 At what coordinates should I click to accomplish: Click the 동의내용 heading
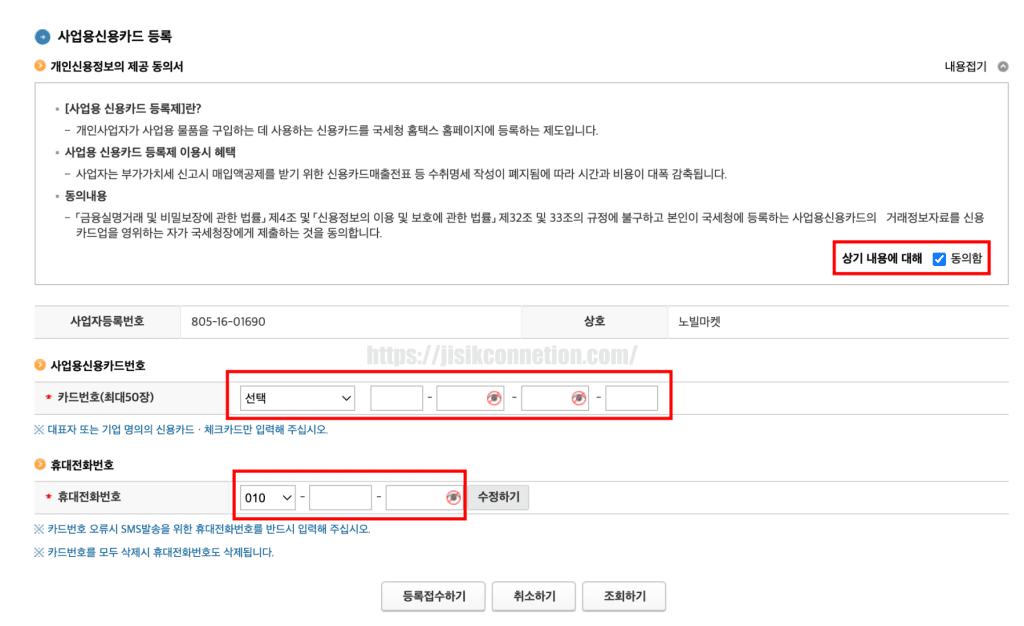[x=86, y=196]
